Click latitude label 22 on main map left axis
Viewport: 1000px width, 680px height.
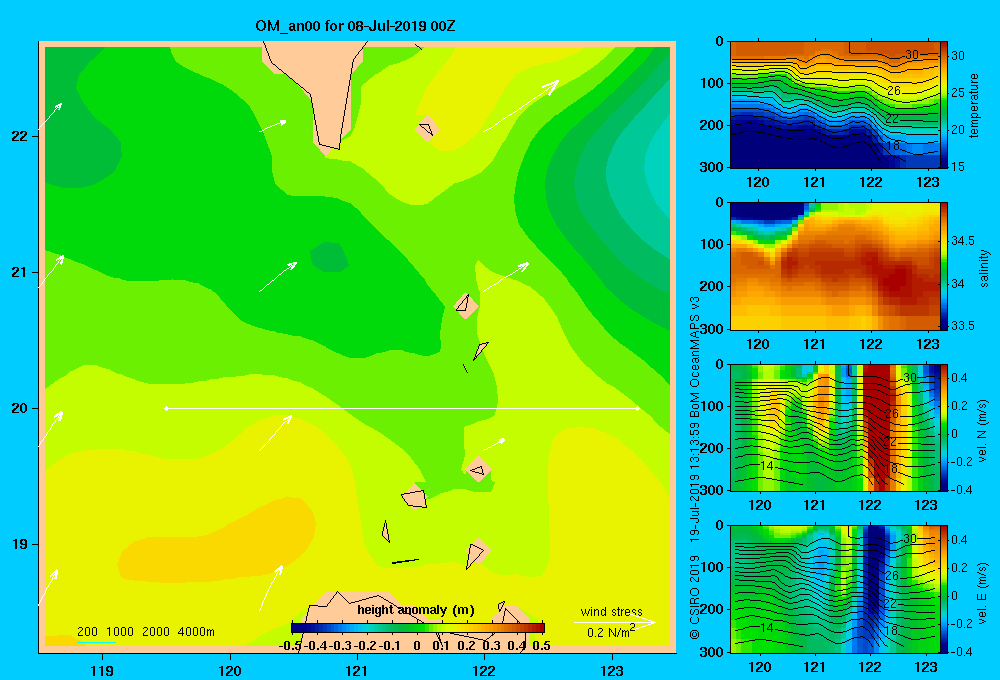[19, 136]
